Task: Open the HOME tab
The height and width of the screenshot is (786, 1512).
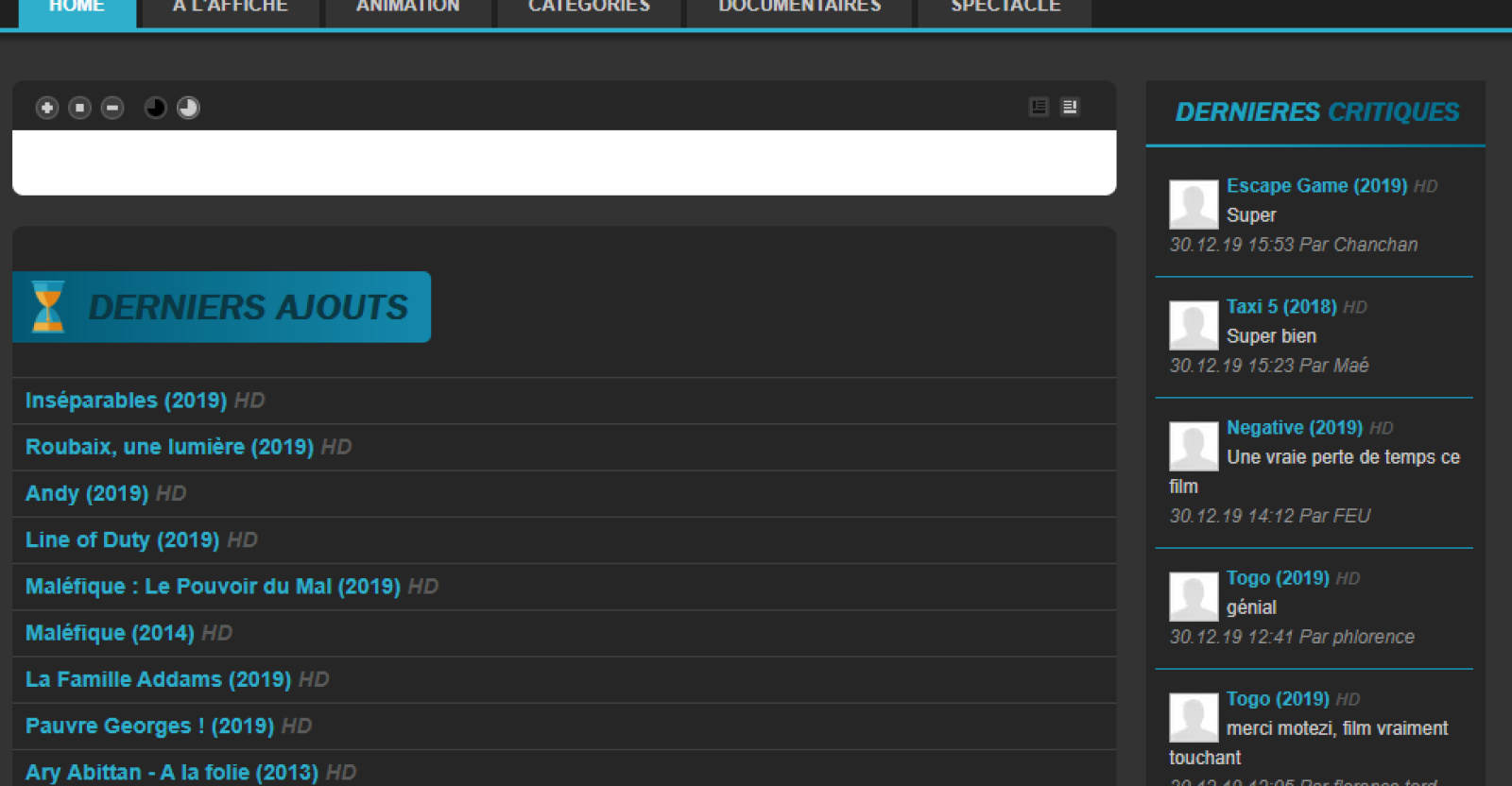Action: [77, 9]
